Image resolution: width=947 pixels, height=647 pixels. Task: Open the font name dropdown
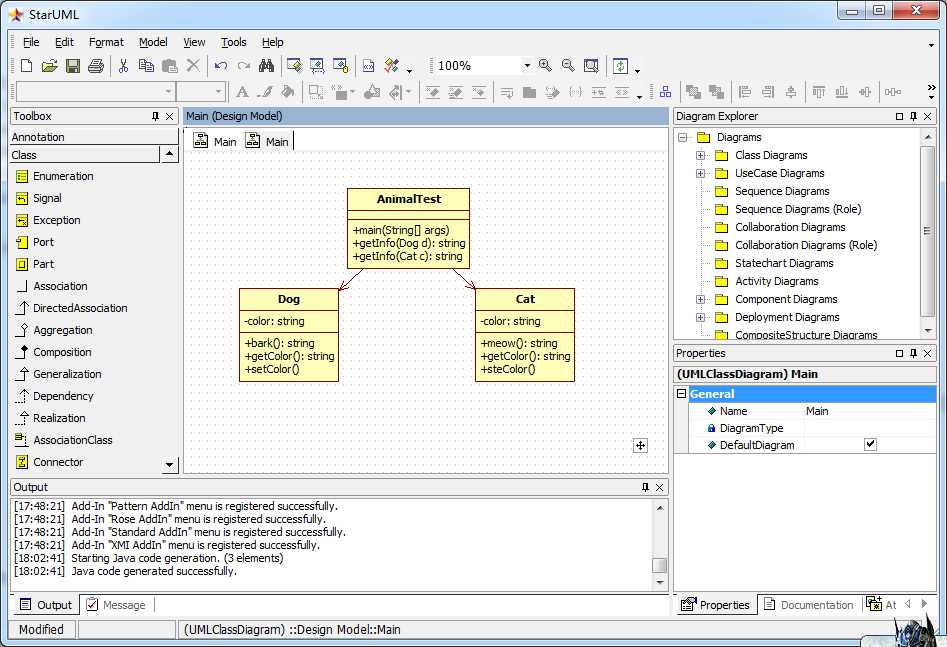169,92
